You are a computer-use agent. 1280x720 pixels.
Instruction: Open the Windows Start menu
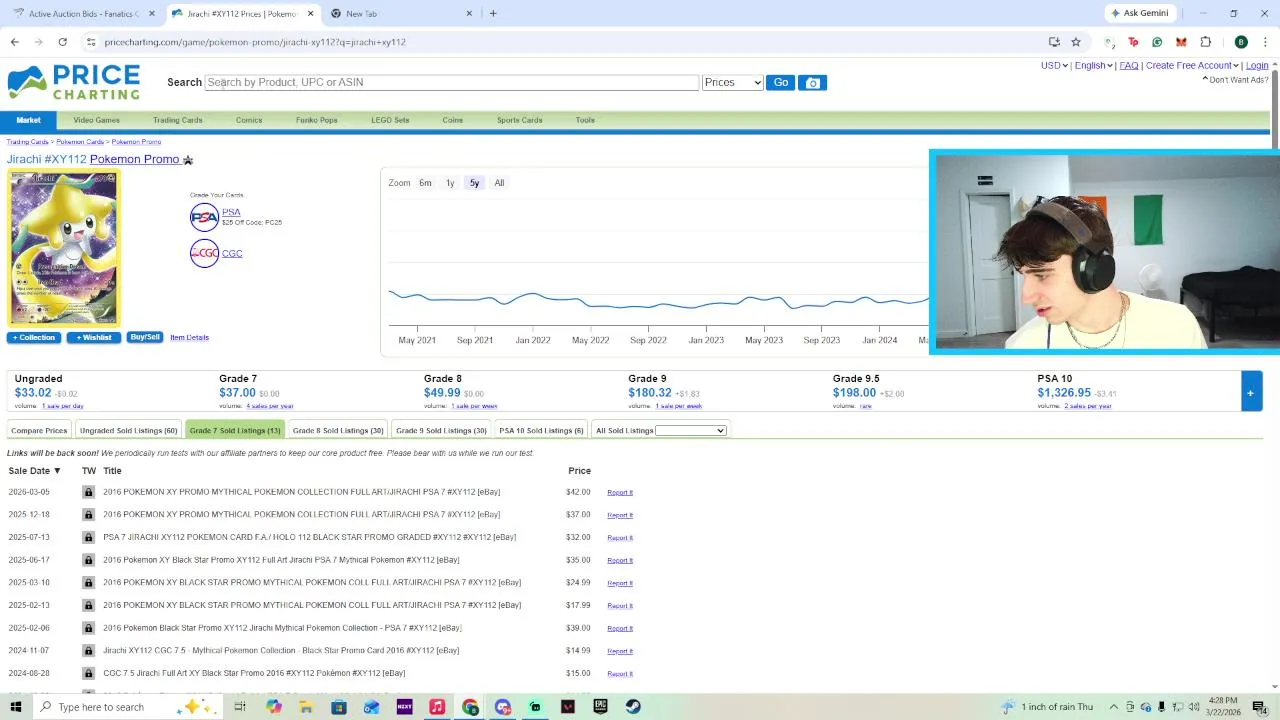(x=15, y=707)
